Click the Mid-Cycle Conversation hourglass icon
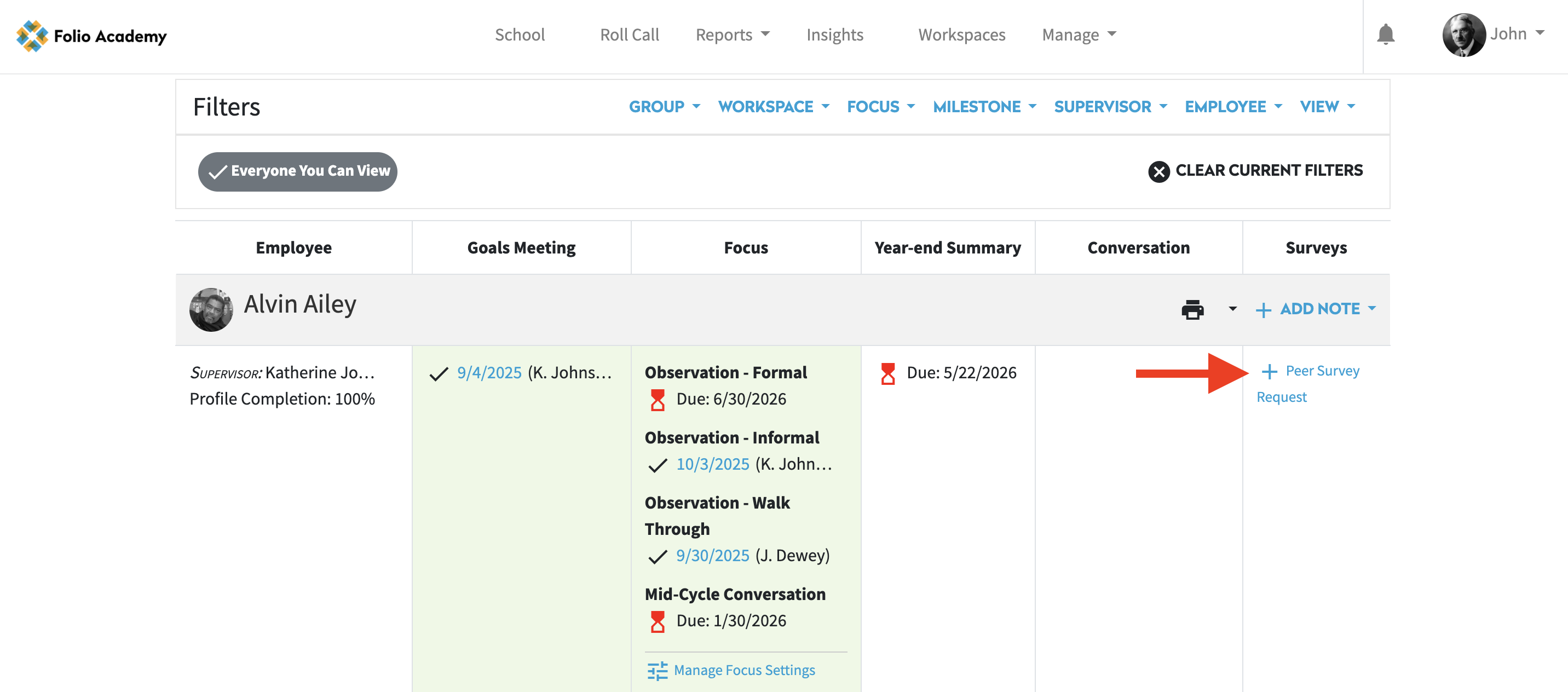Viewport: 1568px width, 692px height. (x=658, y=621)
